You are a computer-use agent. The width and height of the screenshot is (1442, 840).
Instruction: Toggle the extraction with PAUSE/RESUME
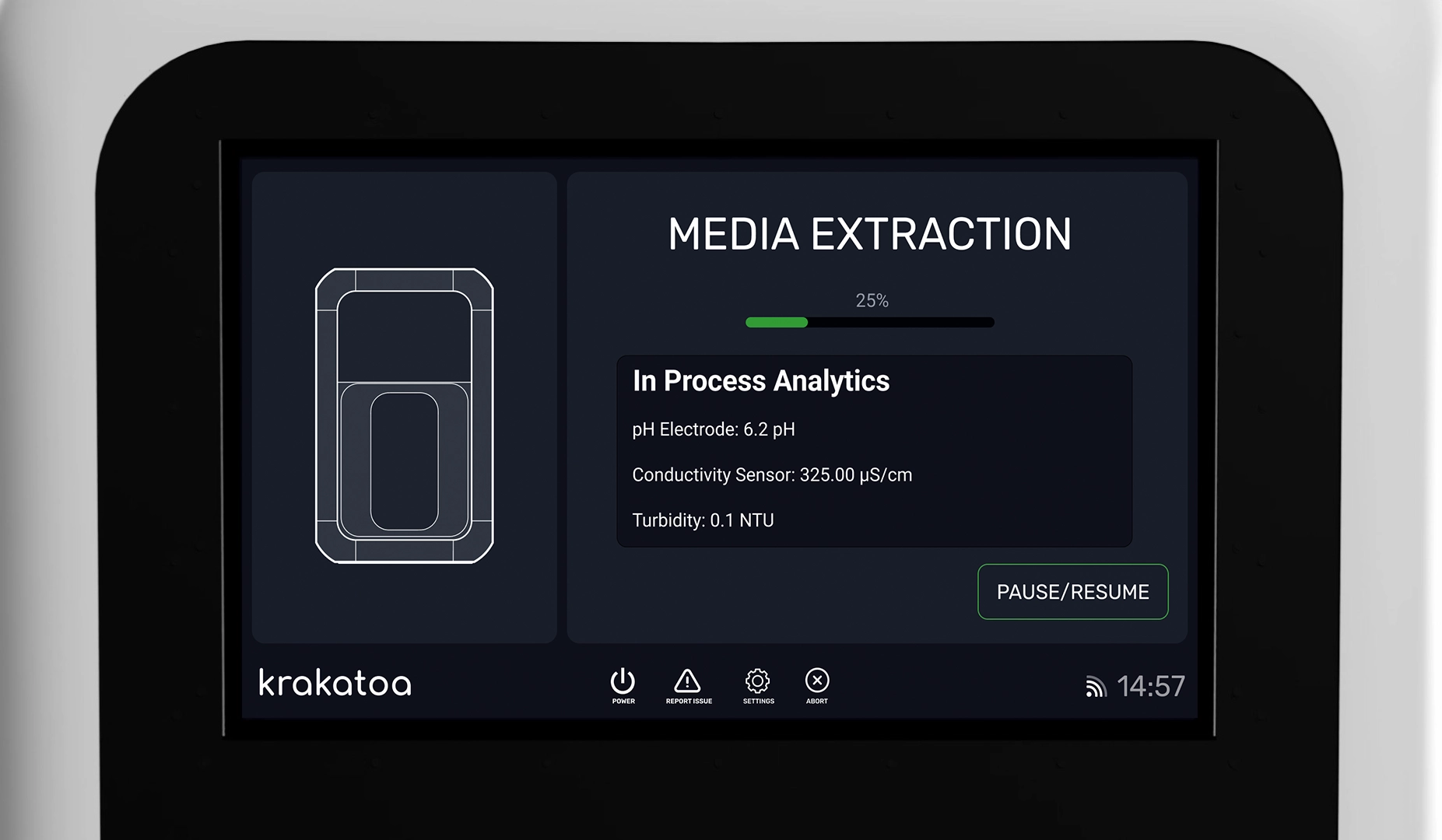(x=1073, y=592)
